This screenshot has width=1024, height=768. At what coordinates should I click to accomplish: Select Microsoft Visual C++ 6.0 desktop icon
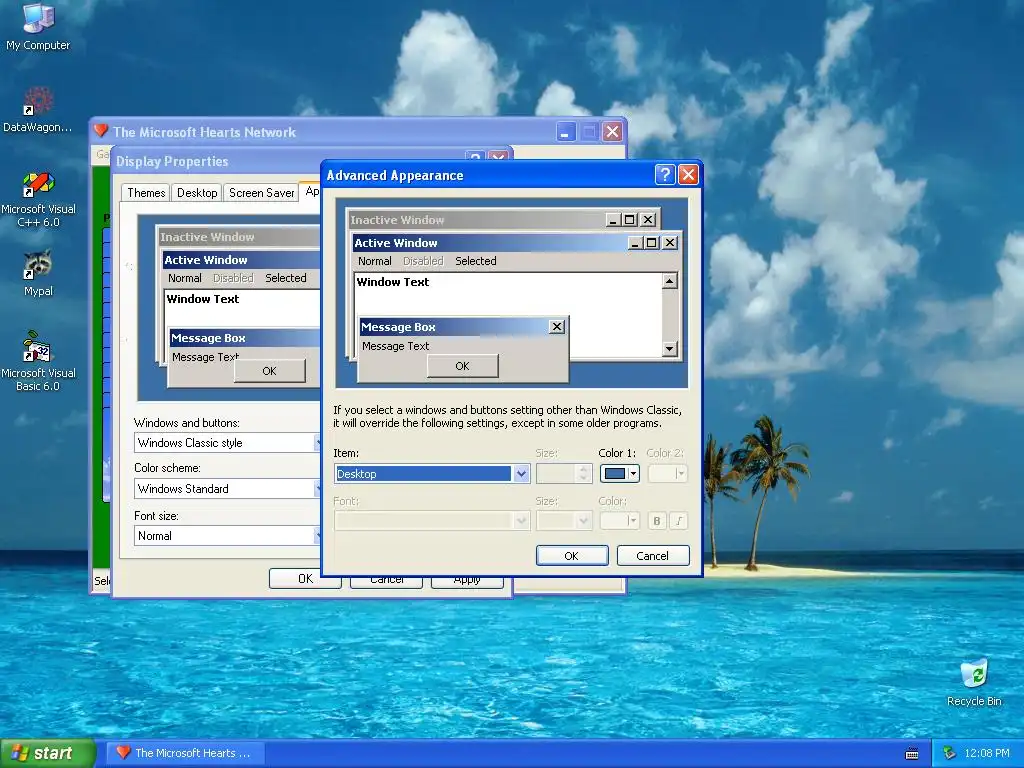coord(38,199)
